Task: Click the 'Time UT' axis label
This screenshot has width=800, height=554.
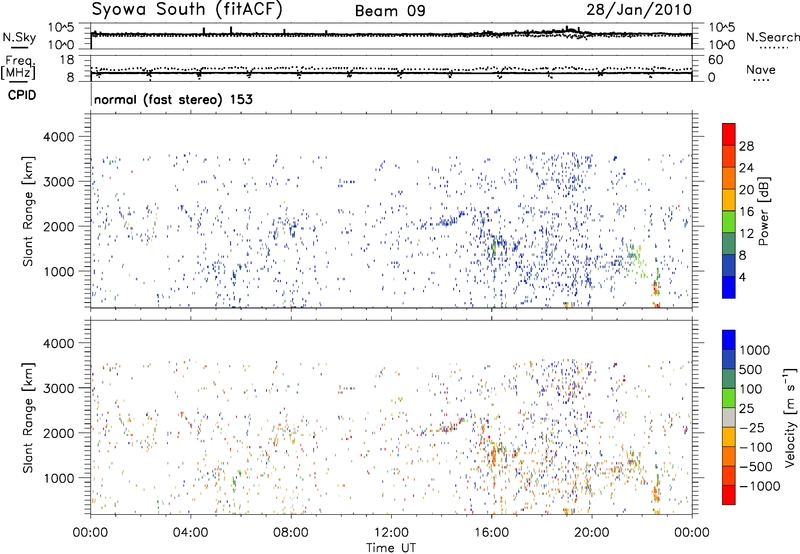Action: click(x=391, y=548)
